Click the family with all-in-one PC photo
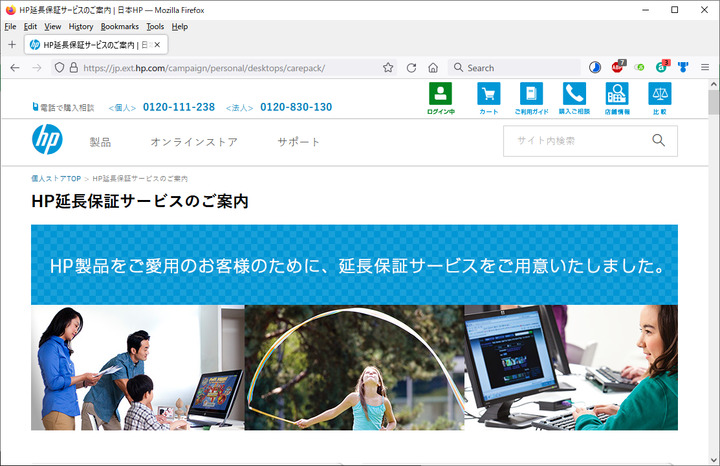 pos(138,368)
